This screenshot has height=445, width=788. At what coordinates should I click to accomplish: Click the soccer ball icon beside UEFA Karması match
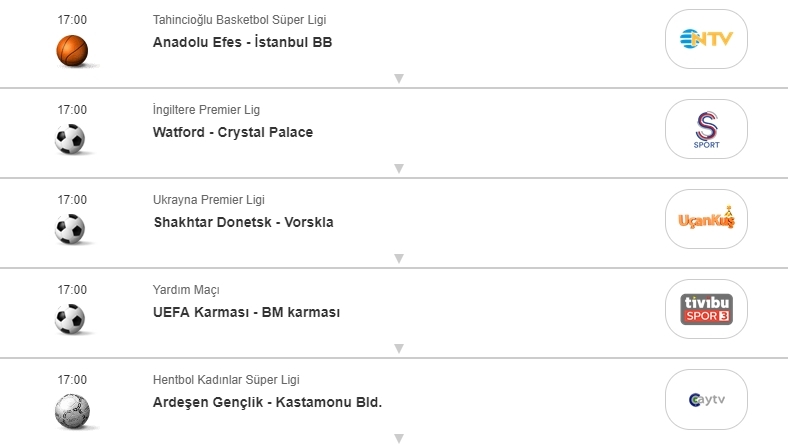(x=72, y=319)
